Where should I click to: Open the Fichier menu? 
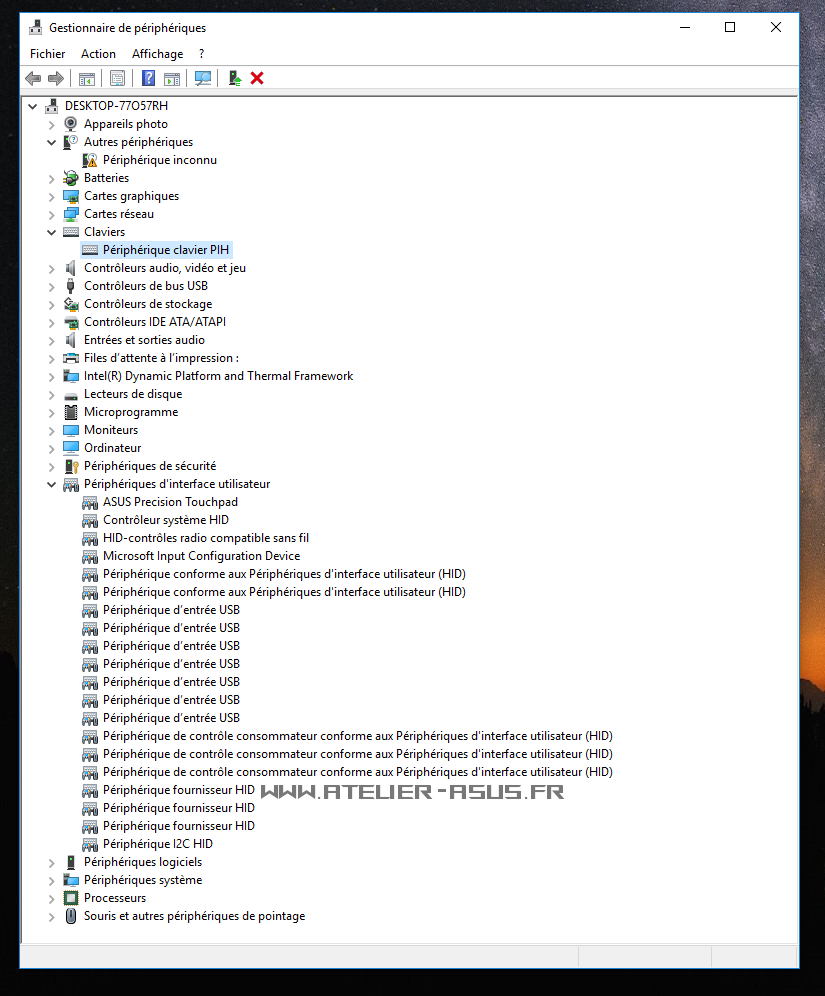pos(47,54)
